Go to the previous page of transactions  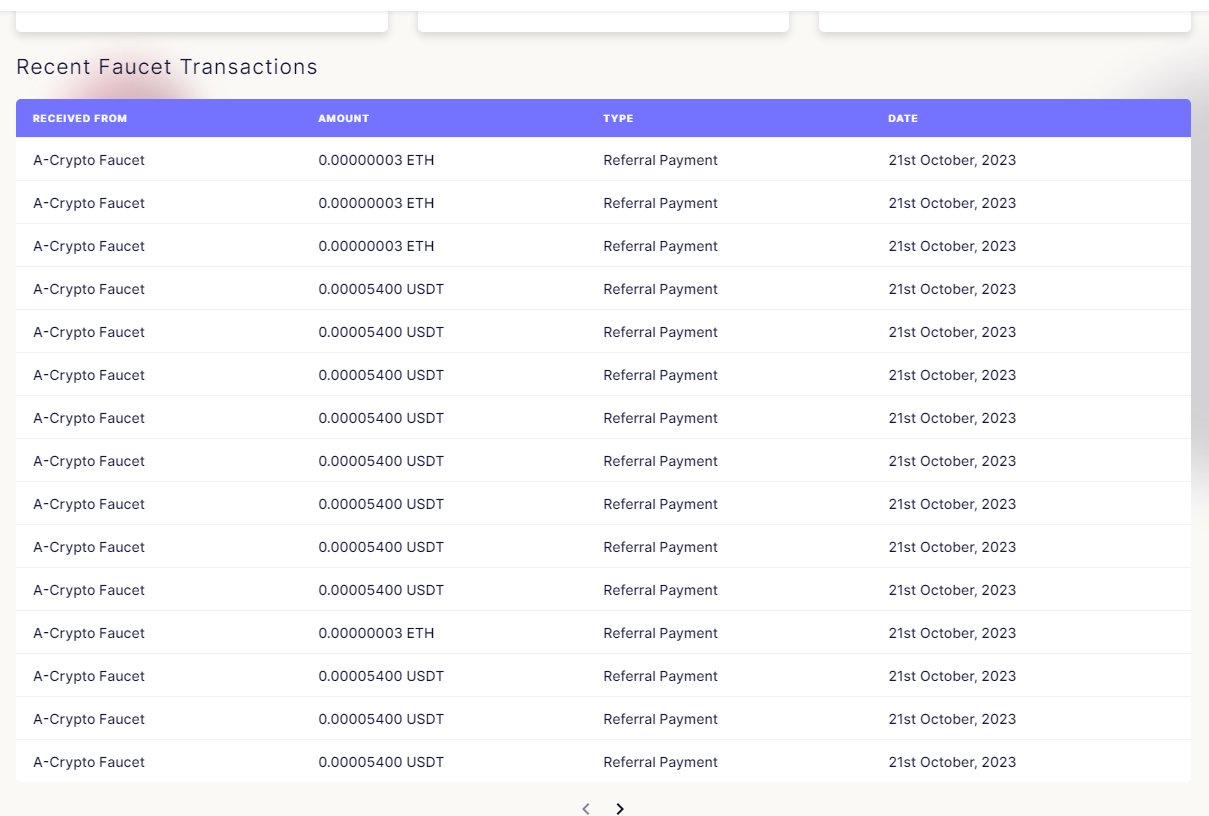coord(586,808)
